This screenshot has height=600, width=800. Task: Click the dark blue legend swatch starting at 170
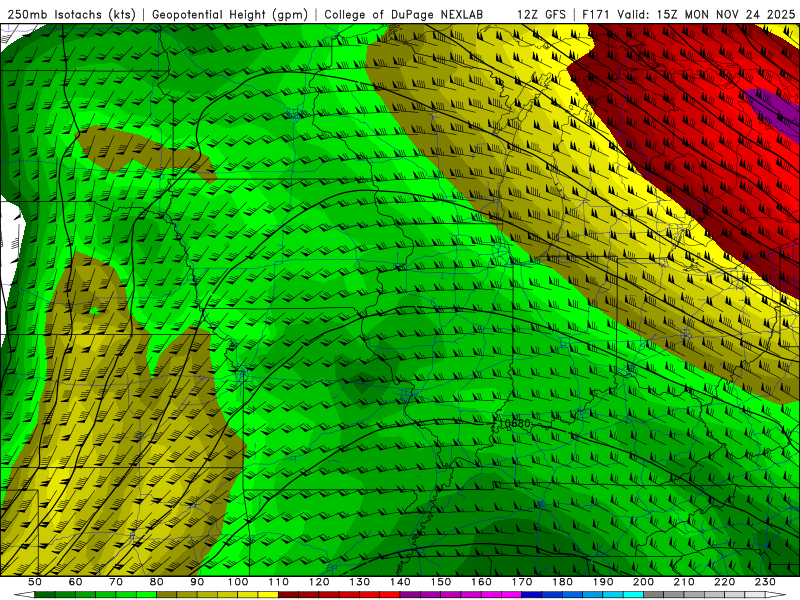coord(532,595)
